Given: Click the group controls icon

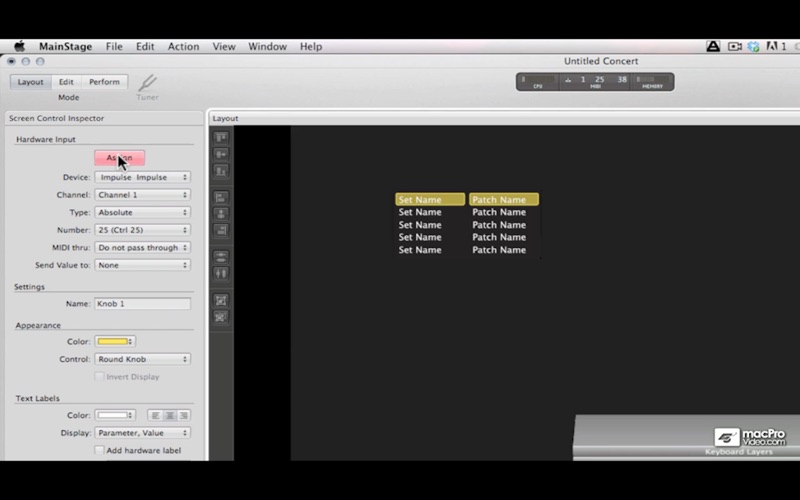Looking at the screenshot, I should point(221,300).
